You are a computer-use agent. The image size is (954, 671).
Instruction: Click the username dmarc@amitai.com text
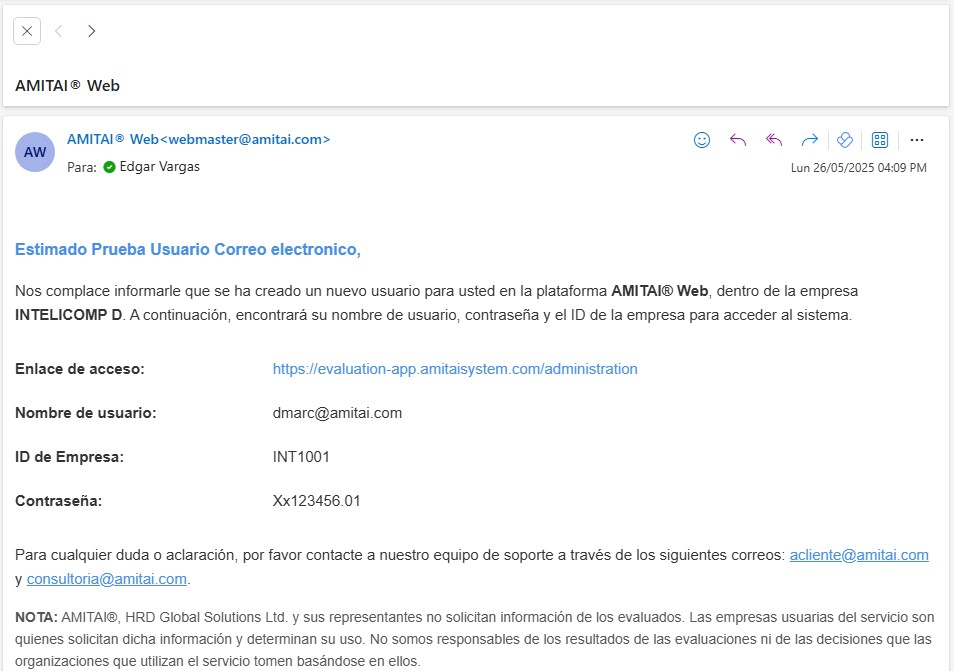[337, 413]
